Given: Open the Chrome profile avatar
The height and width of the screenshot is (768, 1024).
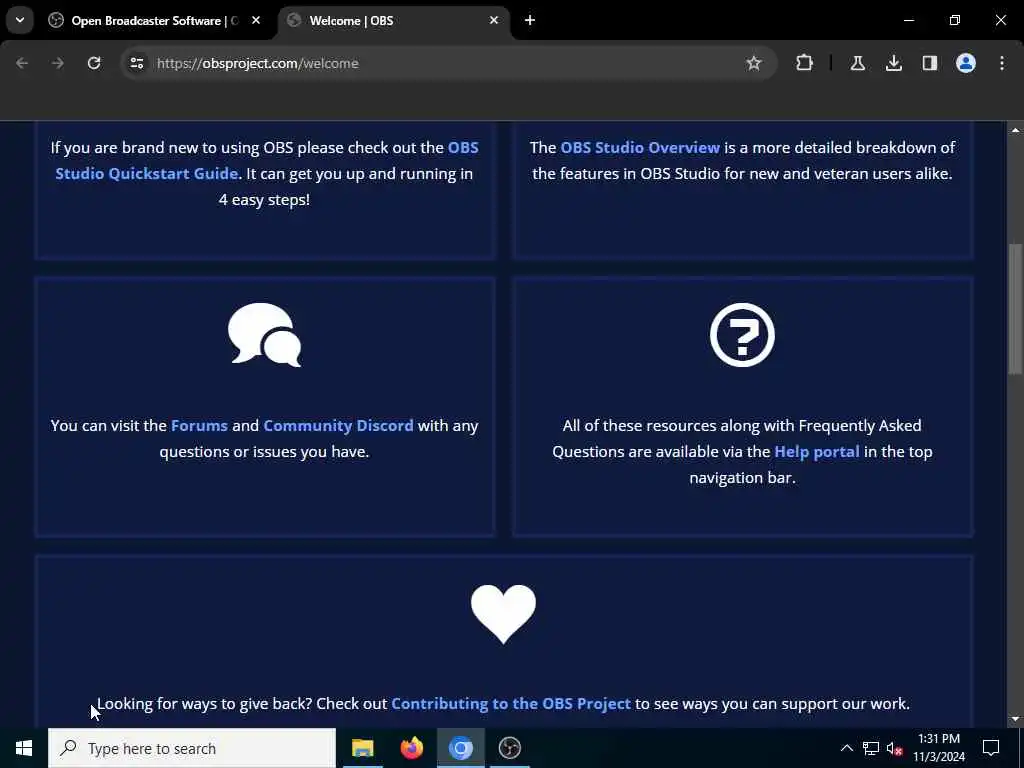Looking at the screenshot, I should (965, 63).
